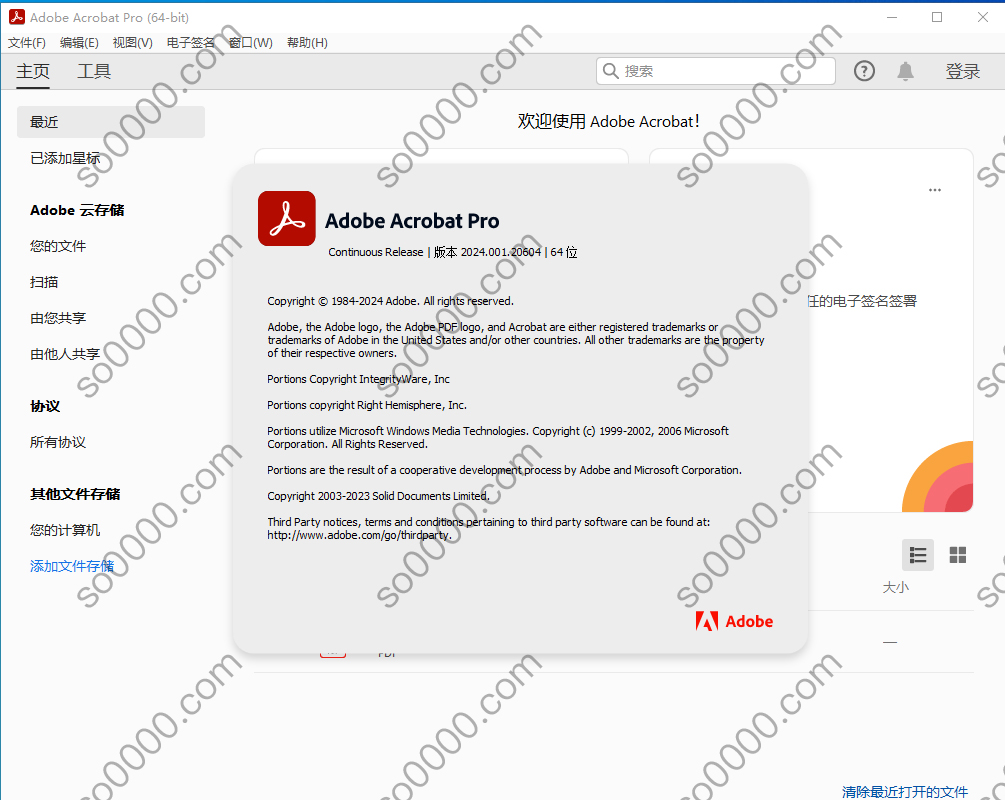The height and width of the screenshot is (800, 1005).
Task: Close the Acrobat window
Action: tap(983, 17)
